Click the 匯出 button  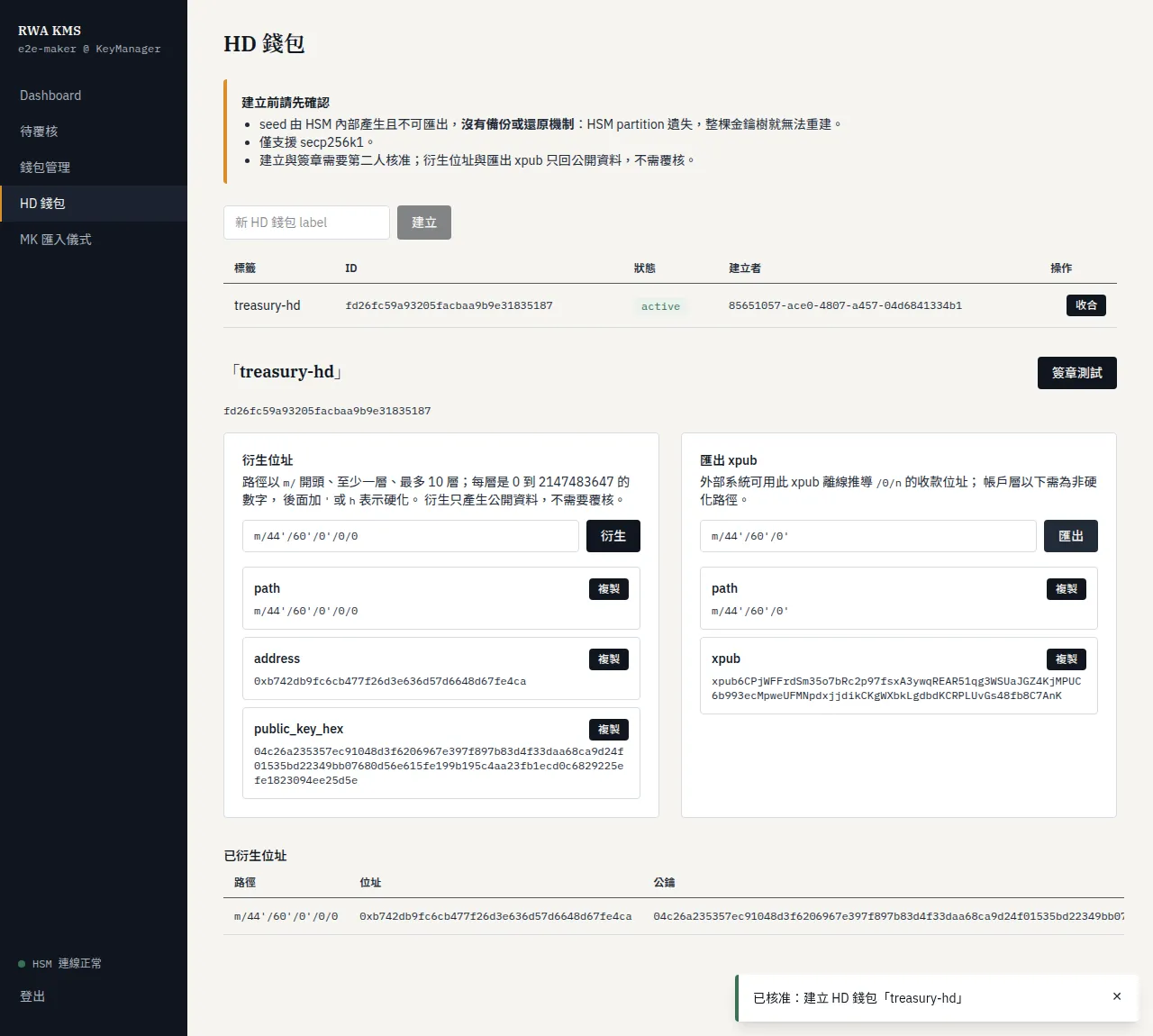coord(1071,536)
